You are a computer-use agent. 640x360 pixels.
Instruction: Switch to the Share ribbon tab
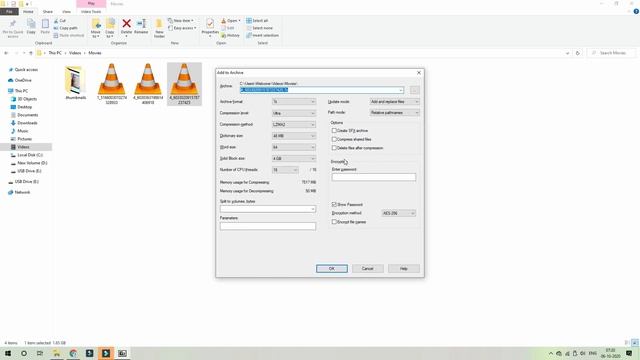(48, 11)
